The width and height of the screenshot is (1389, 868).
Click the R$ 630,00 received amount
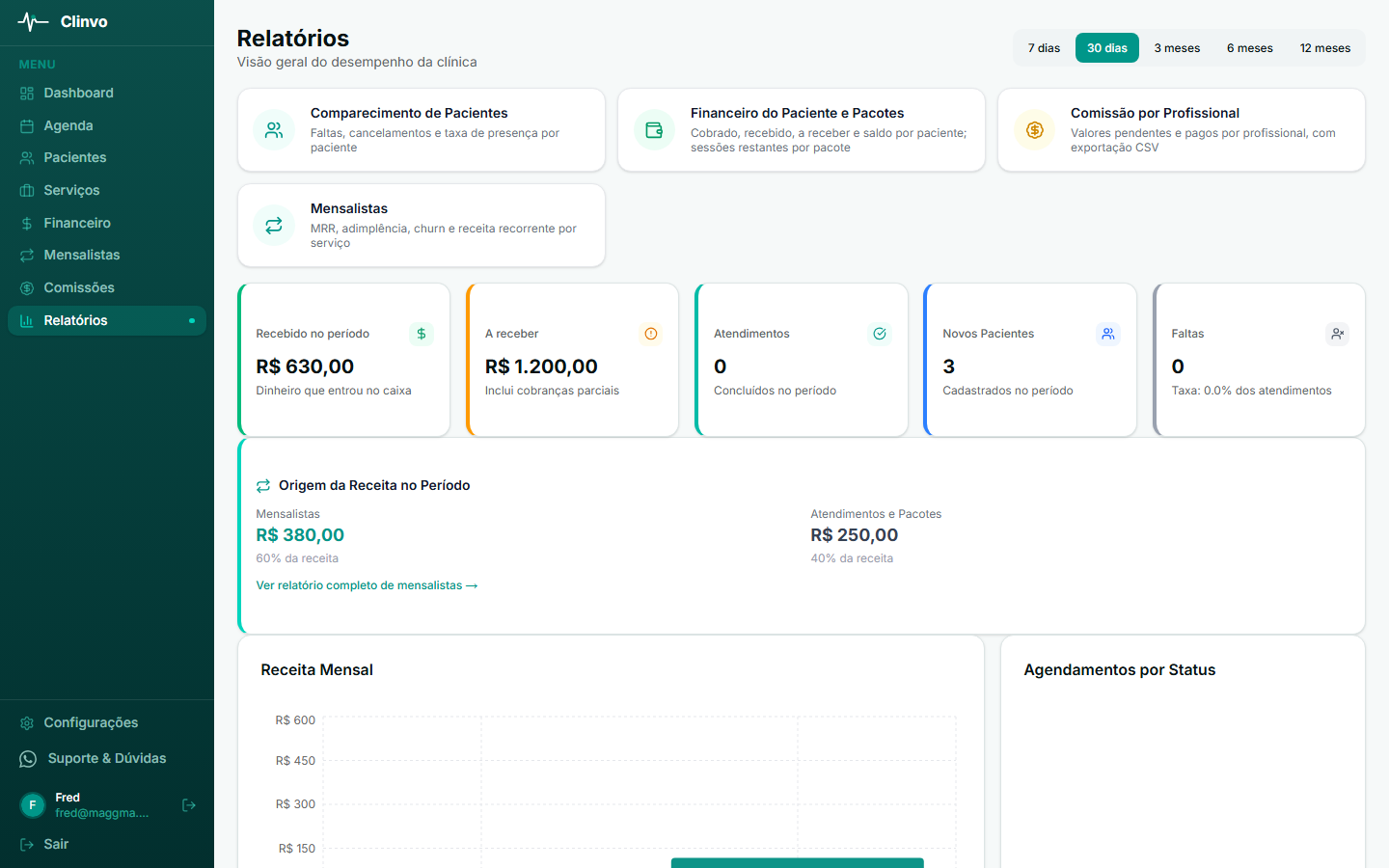pos(305,367)
